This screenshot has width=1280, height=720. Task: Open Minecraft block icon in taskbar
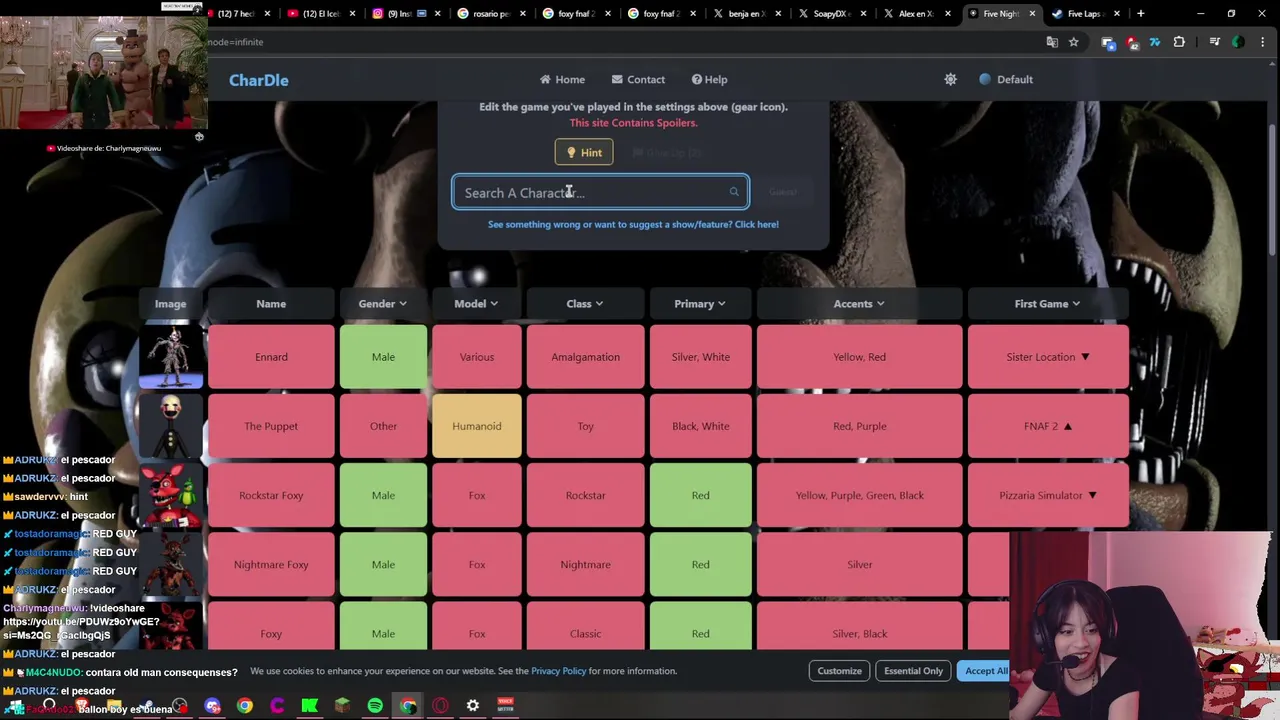[342, 706]
